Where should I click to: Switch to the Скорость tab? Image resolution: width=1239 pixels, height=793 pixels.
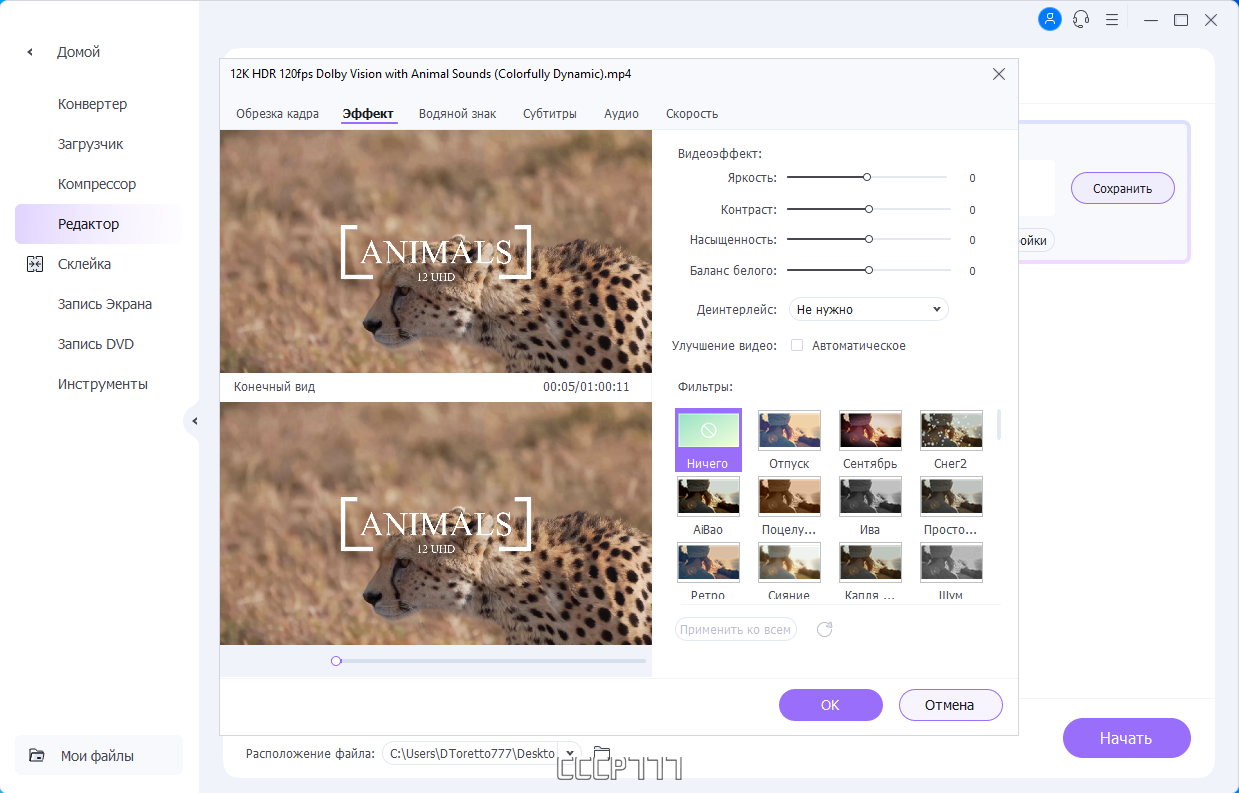click(x=692, y=114)
